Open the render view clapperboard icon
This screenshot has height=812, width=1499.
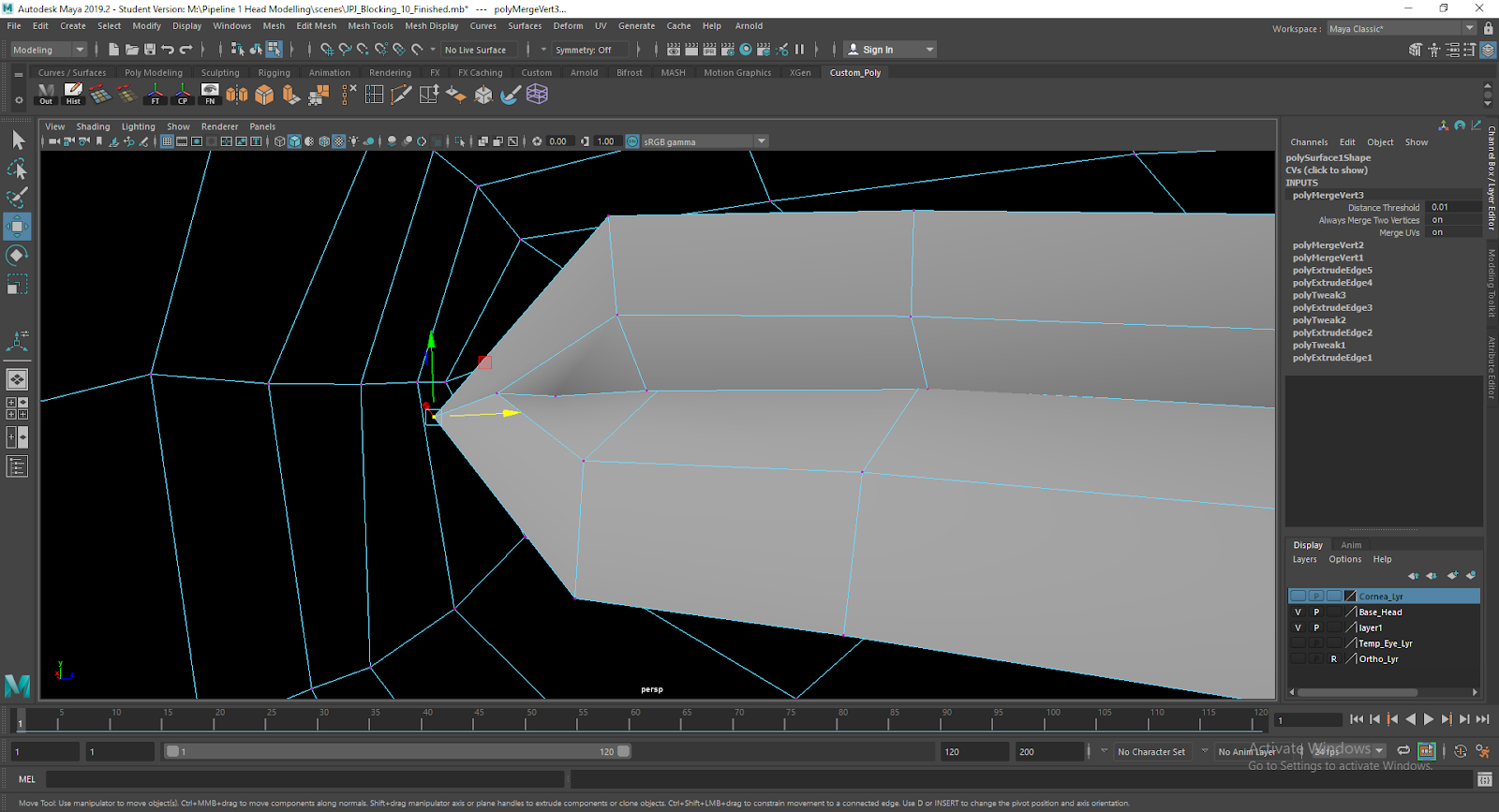674,50
